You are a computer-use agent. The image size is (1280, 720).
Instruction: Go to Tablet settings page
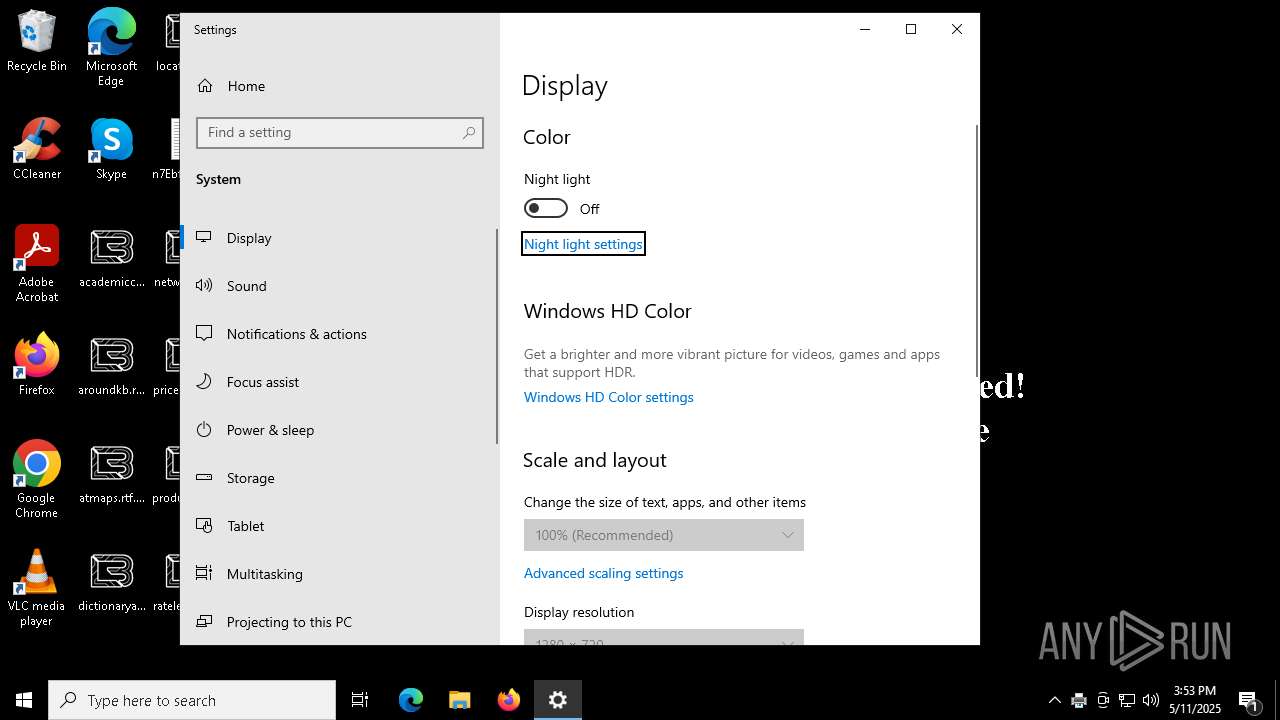[339, 526]
